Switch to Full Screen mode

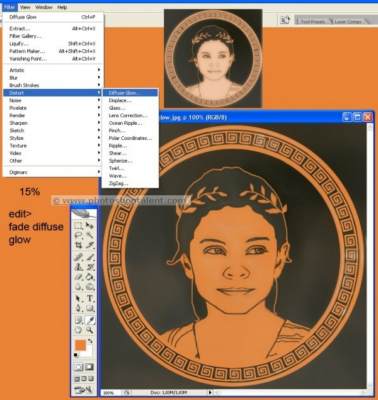(x=90, y=379)
